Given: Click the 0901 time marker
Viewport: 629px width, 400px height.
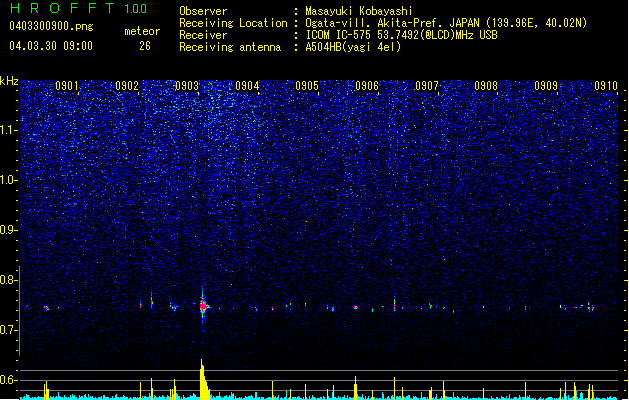Looking at the screenshot, I should click(67, 86).
